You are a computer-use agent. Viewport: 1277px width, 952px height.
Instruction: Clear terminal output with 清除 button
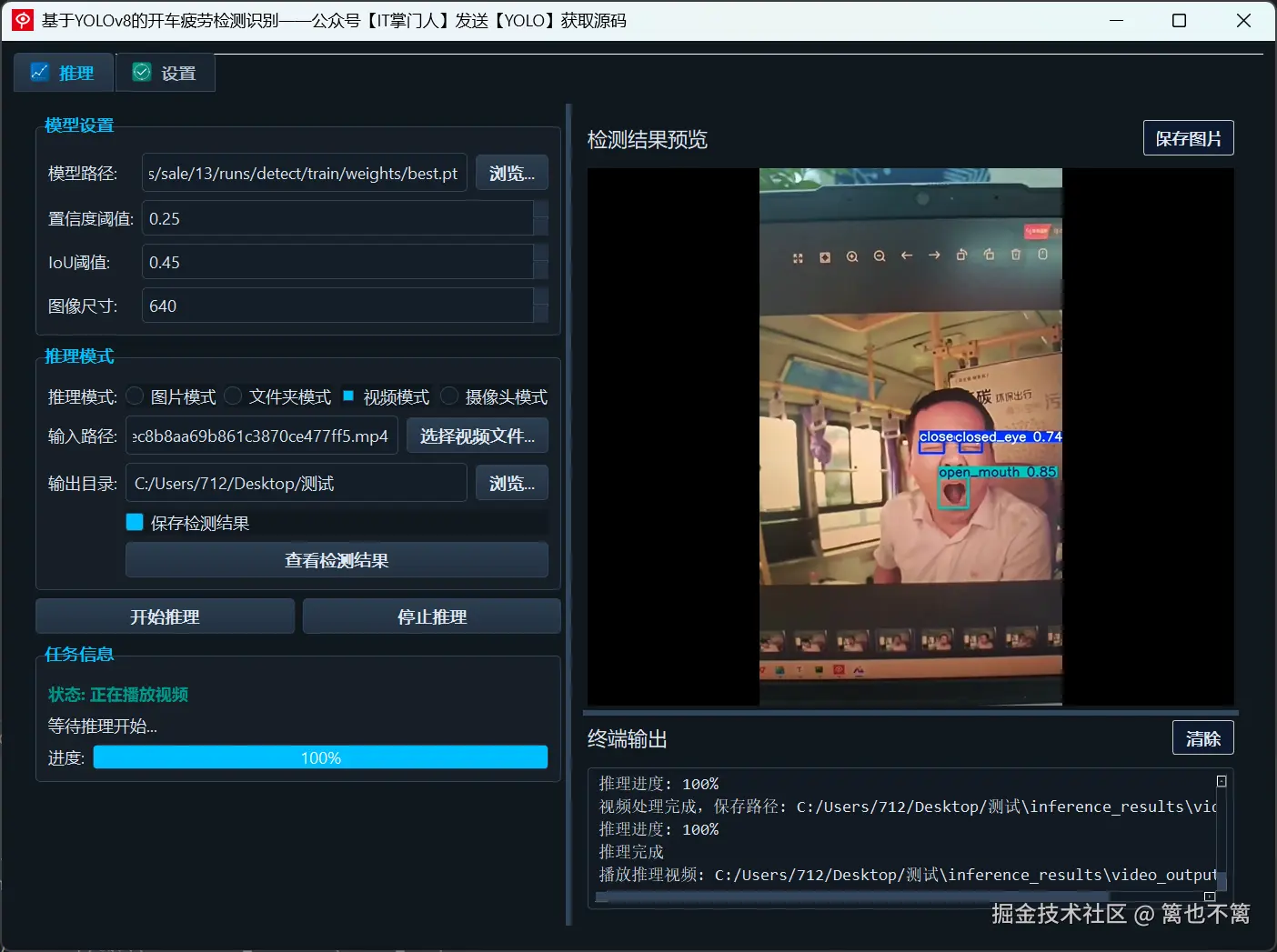click(1202, 738)
